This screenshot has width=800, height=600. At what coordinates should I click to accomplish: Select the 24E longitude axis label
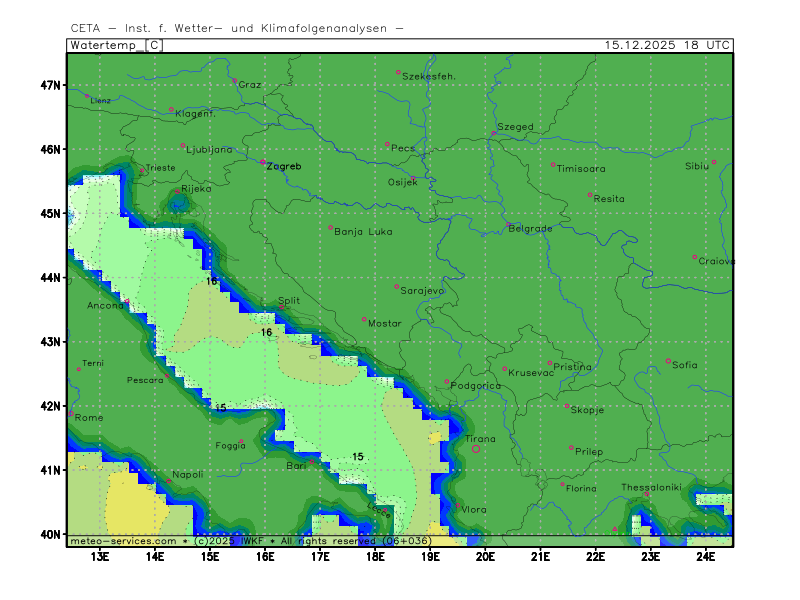click(704, 555)
